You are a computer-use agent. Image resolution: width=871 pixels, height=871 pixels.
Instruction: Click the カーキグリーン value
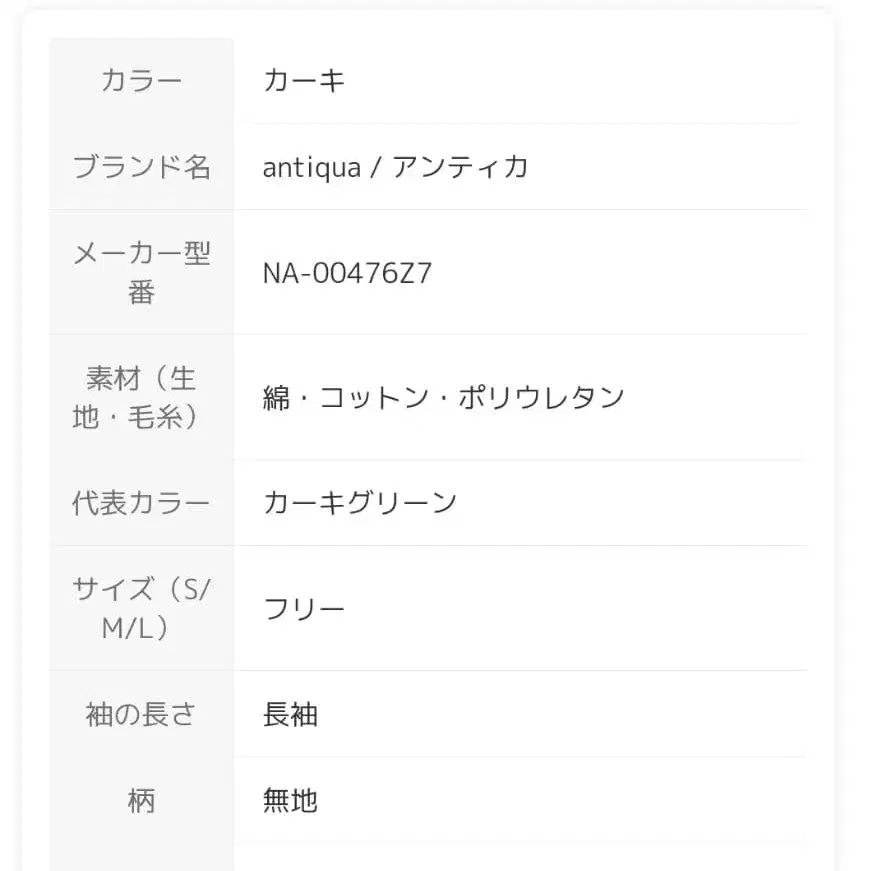coord(360,502)
